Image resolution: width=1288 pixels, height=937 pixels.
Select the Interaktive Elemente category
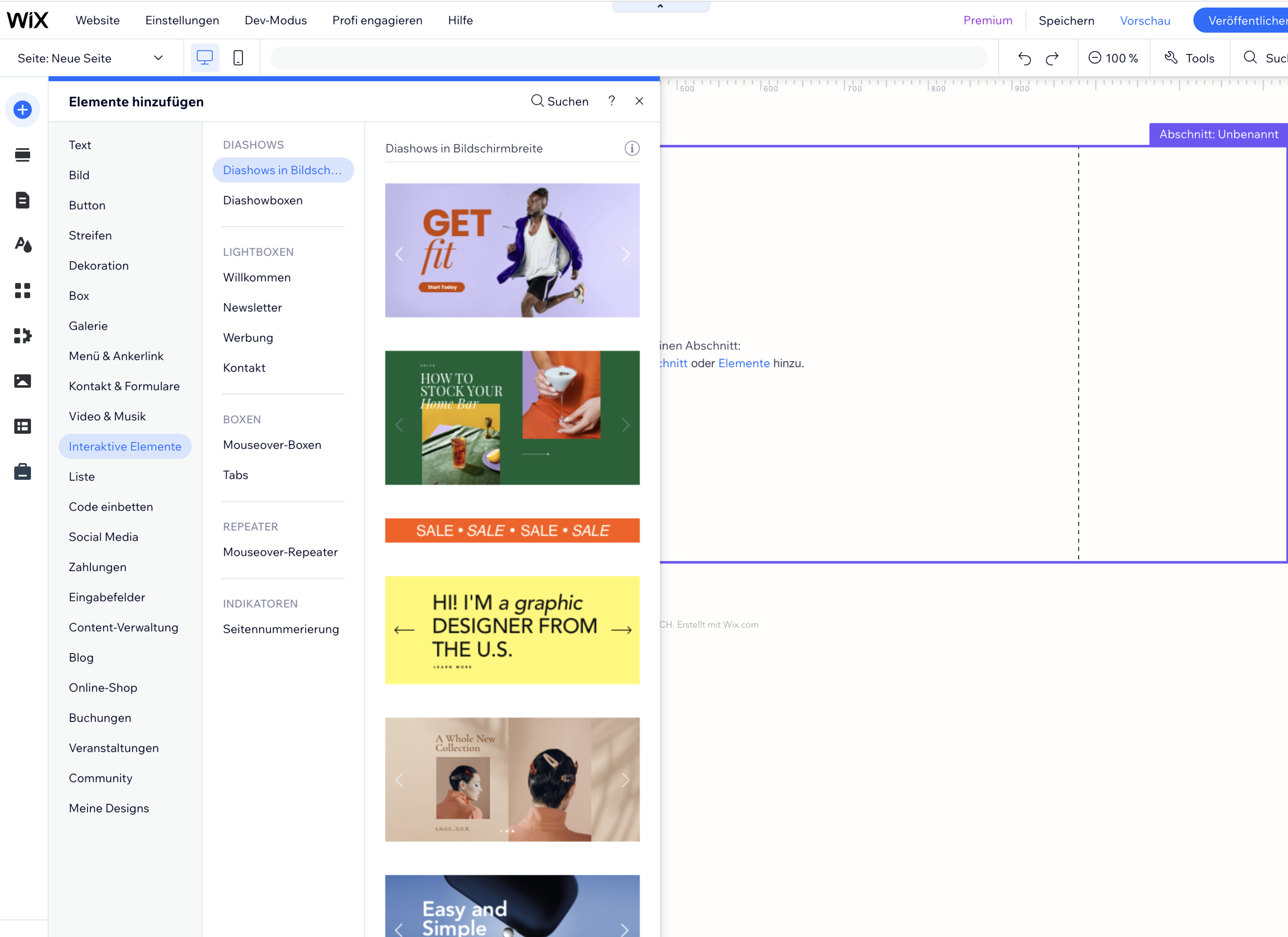pos(125,446)
